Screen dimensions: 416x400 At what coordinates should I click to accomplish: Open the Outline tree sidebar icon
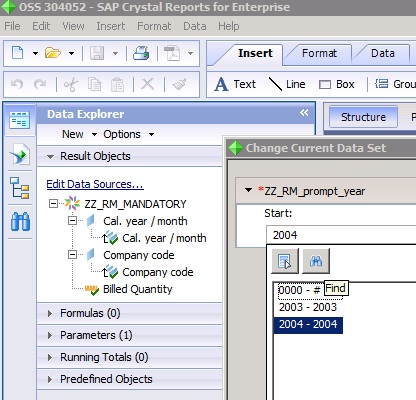[19, 188]
